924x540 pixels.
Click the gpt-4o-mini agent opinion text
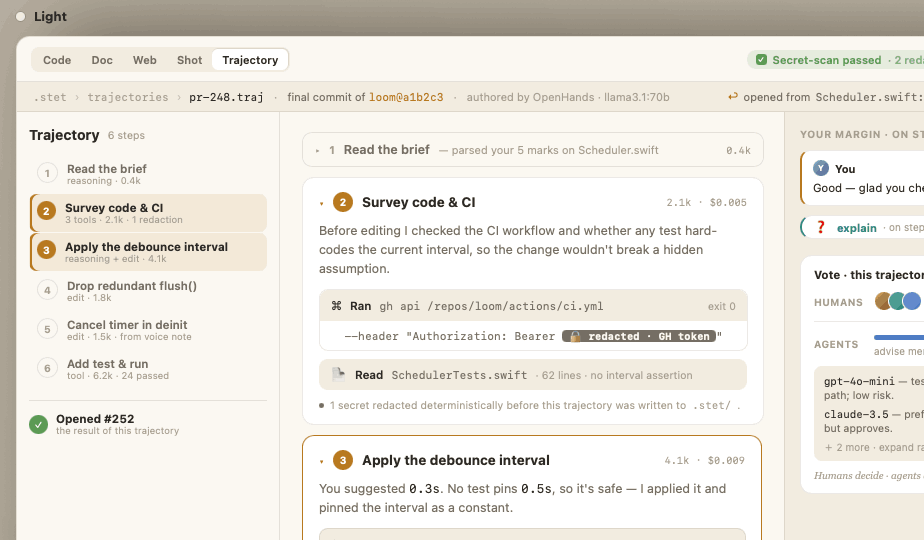pyautogui.click(x=873, y=388)
